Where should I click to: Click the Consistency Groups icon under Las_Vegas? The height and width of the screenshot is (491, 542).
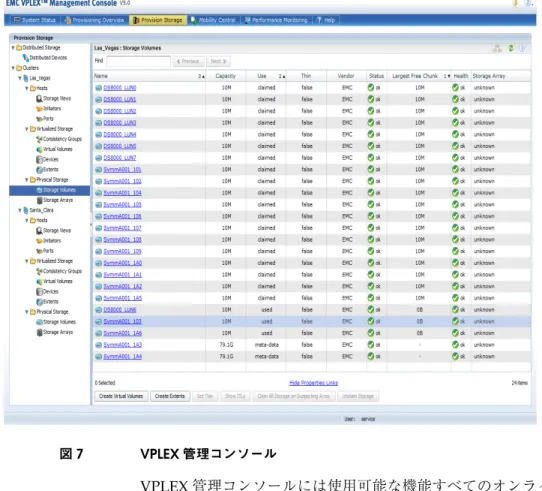click(39, 139)
